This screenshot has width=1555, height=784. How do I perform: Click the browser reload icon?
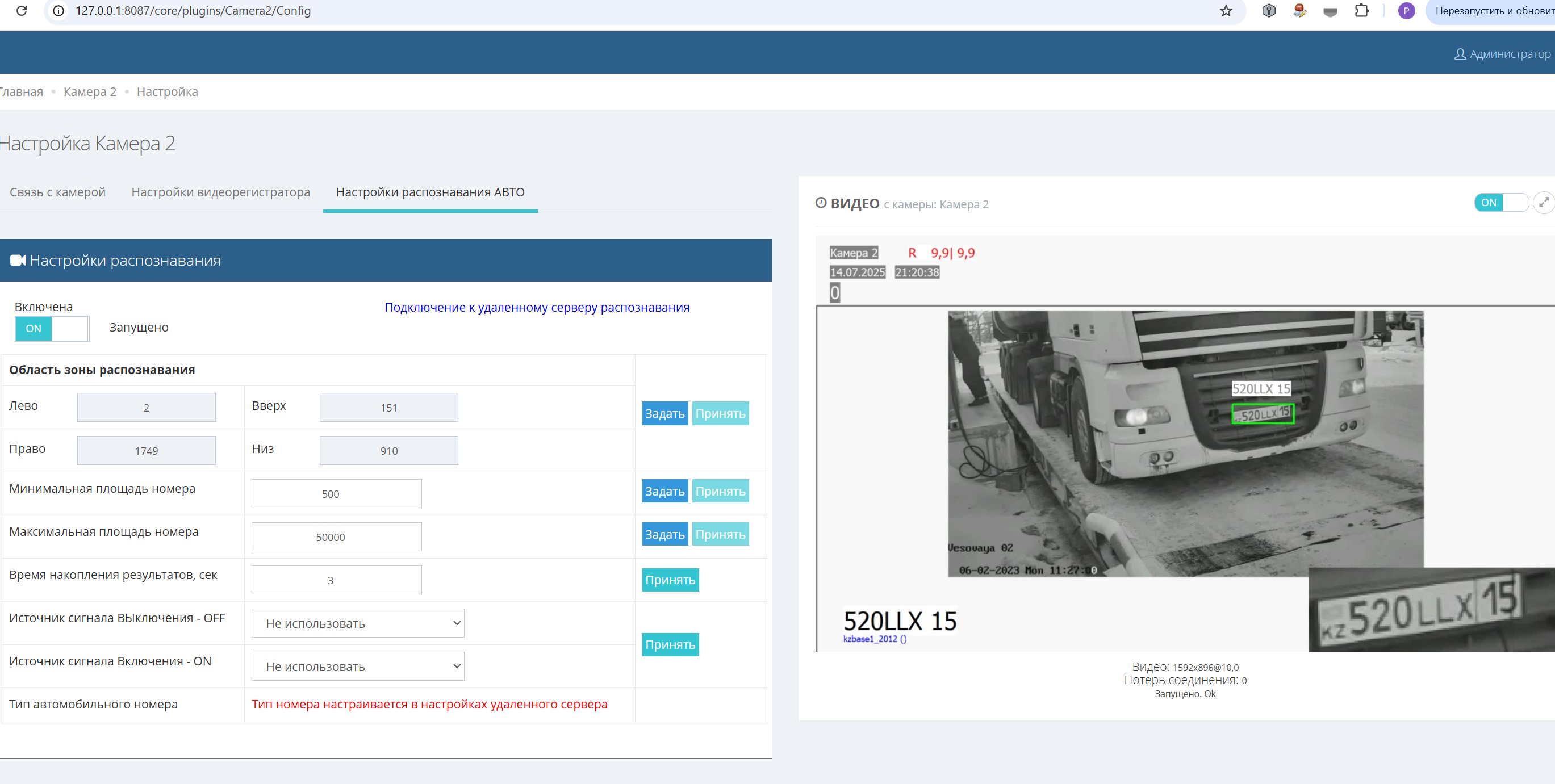click(x=22, y=11)
